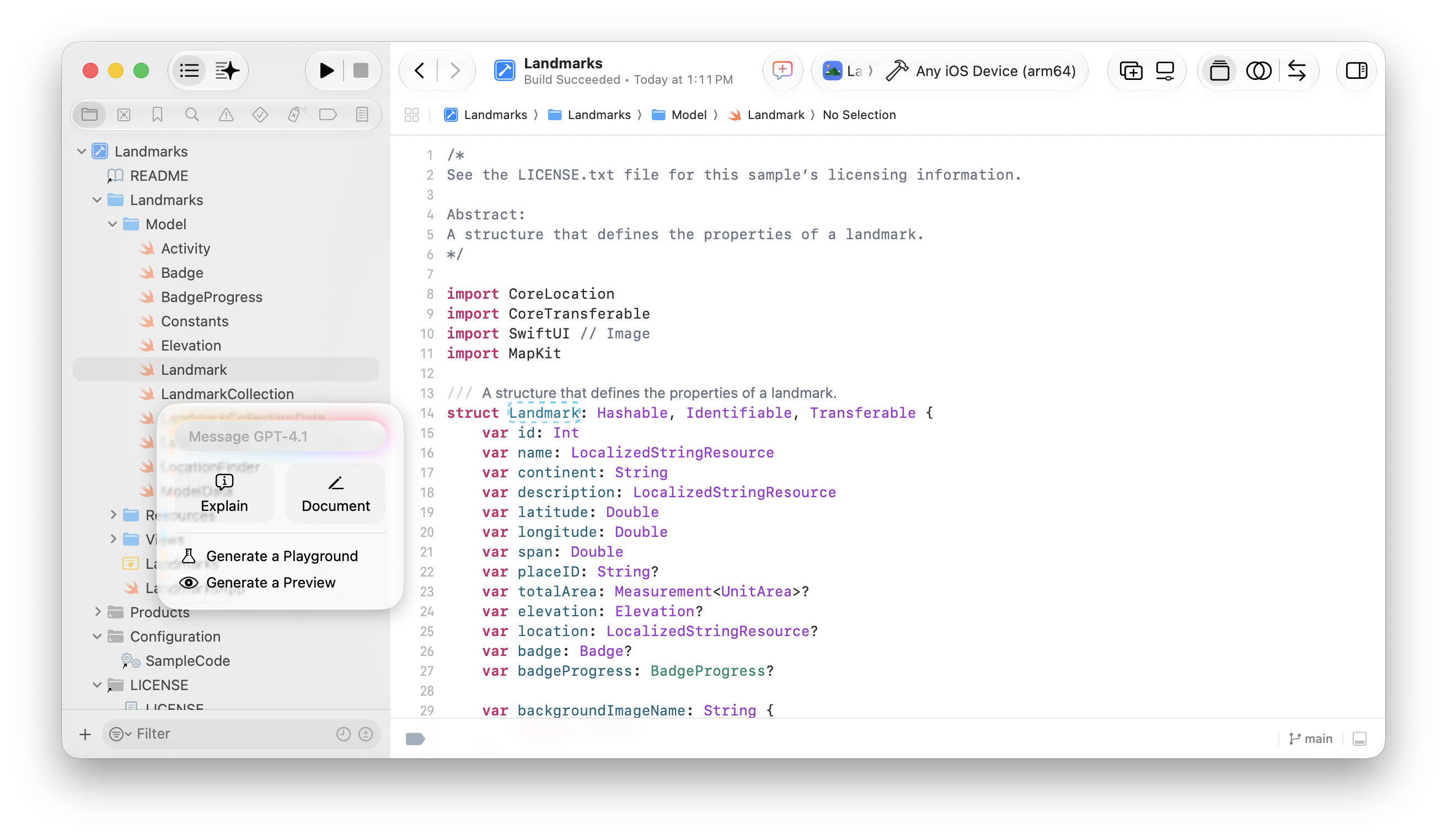
Task: Open the Report navigator tab
Action: [x=362, y=115]
